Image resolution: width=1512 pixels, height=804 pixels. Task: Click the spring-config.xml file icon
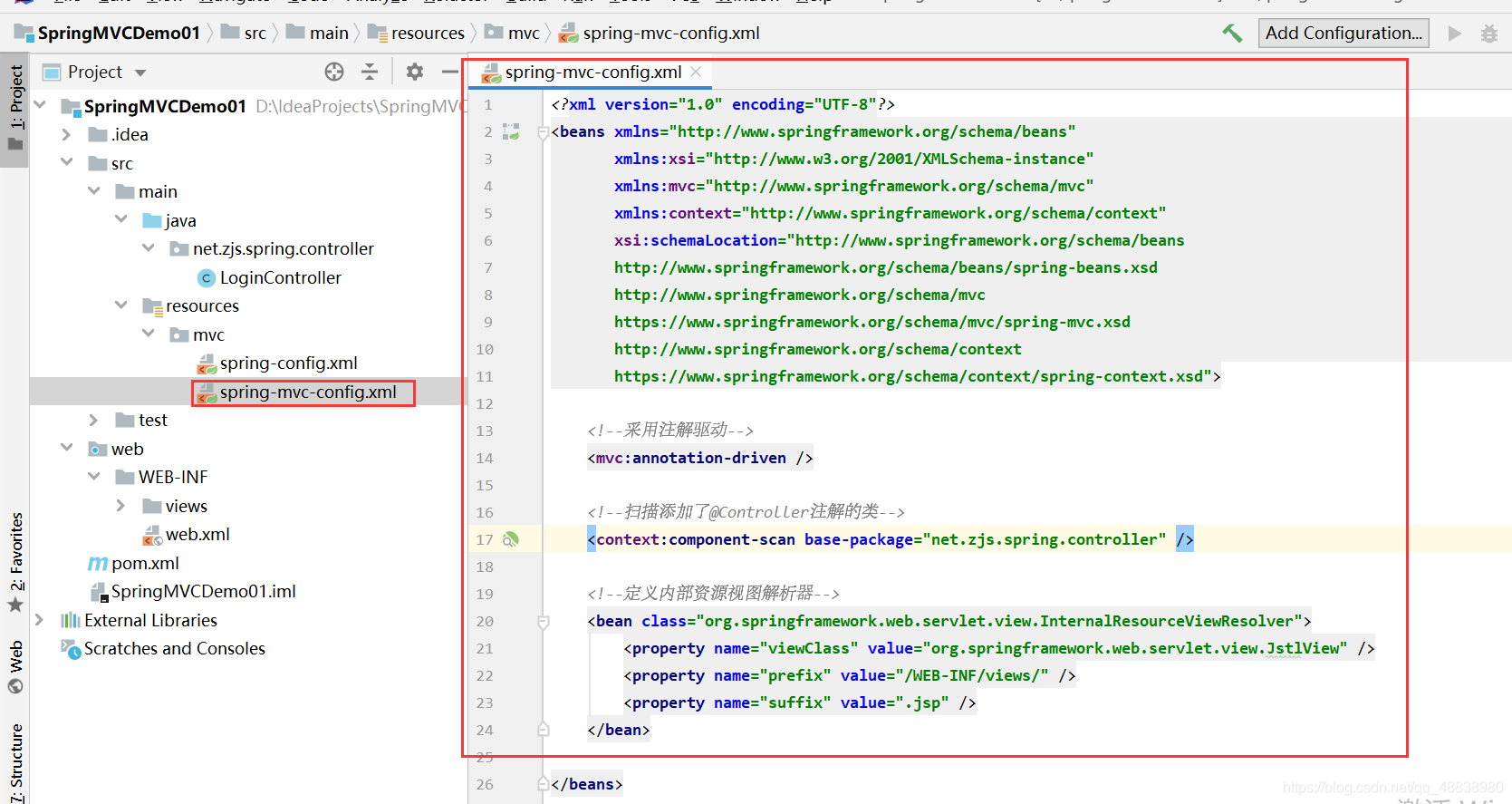click(x=207, y=363)
